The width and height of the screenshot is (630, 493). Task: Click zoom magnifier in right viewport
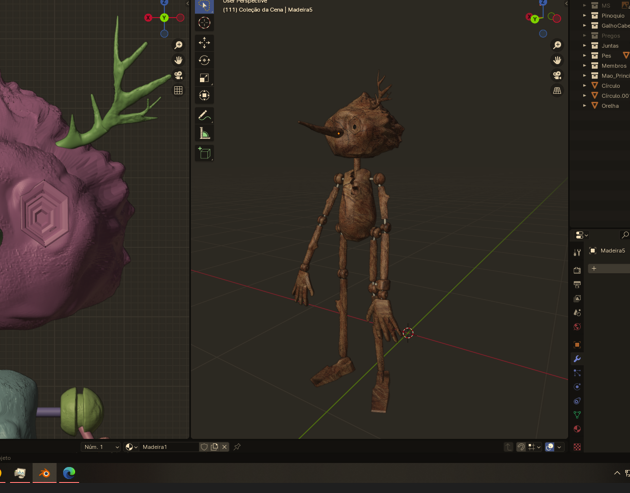click(x=557, y=45)
